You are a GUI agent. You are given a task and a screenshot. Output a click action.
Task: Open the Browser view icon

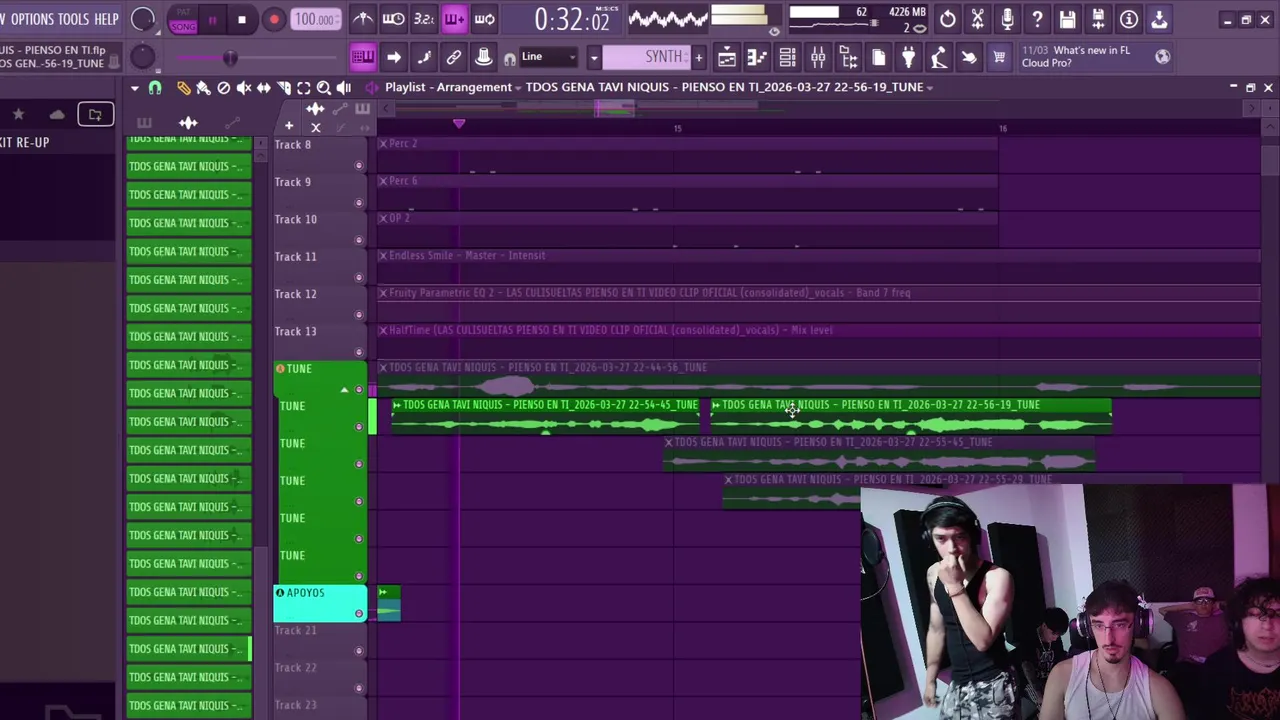pos(848,58)
